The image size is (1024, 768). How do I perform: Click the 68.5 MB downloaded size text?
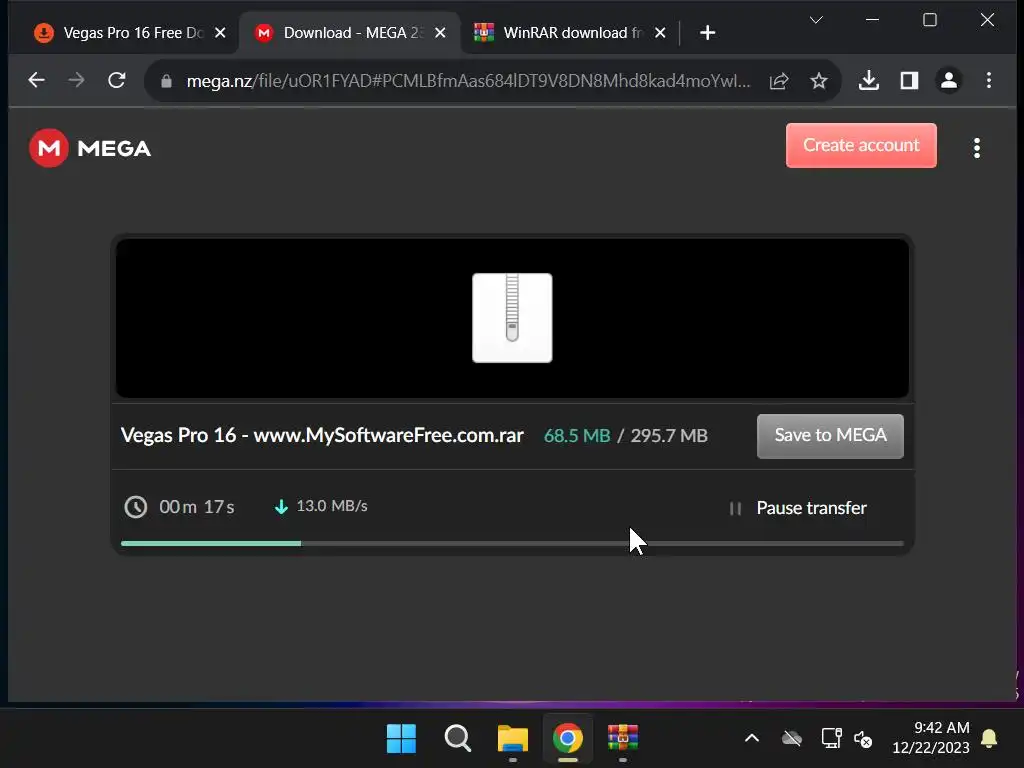[577, 436]
